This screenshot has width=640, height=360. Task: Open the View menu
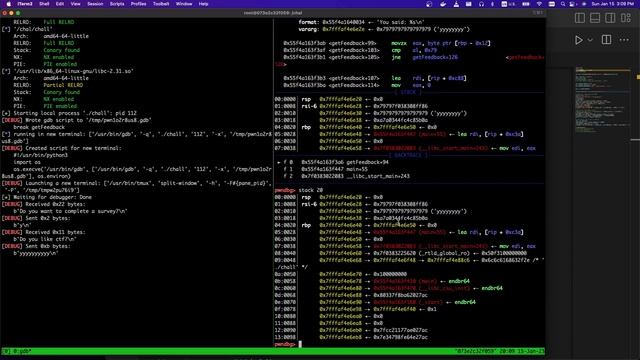pyautogui.click(x=76, y=4)
